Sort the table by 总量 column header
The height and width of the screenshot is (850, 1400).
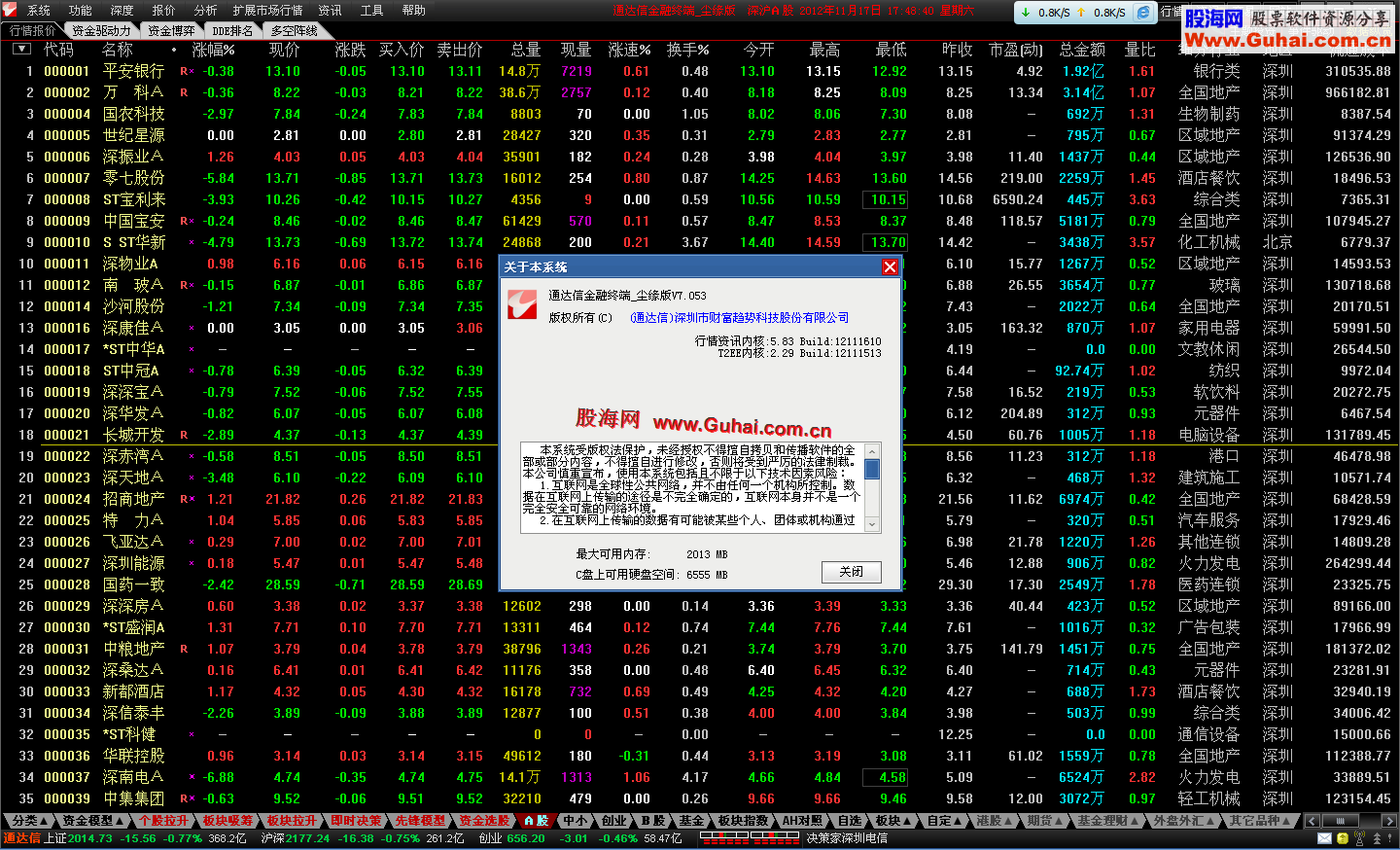click(x=525, y=49)
